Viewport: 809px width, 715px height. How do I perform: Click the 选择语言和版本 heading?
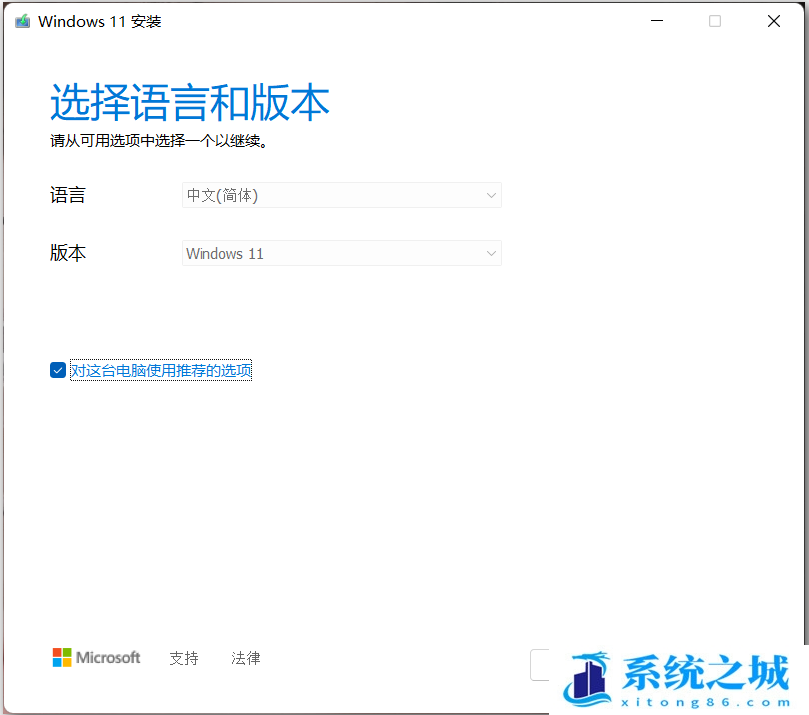pos(190,103)
